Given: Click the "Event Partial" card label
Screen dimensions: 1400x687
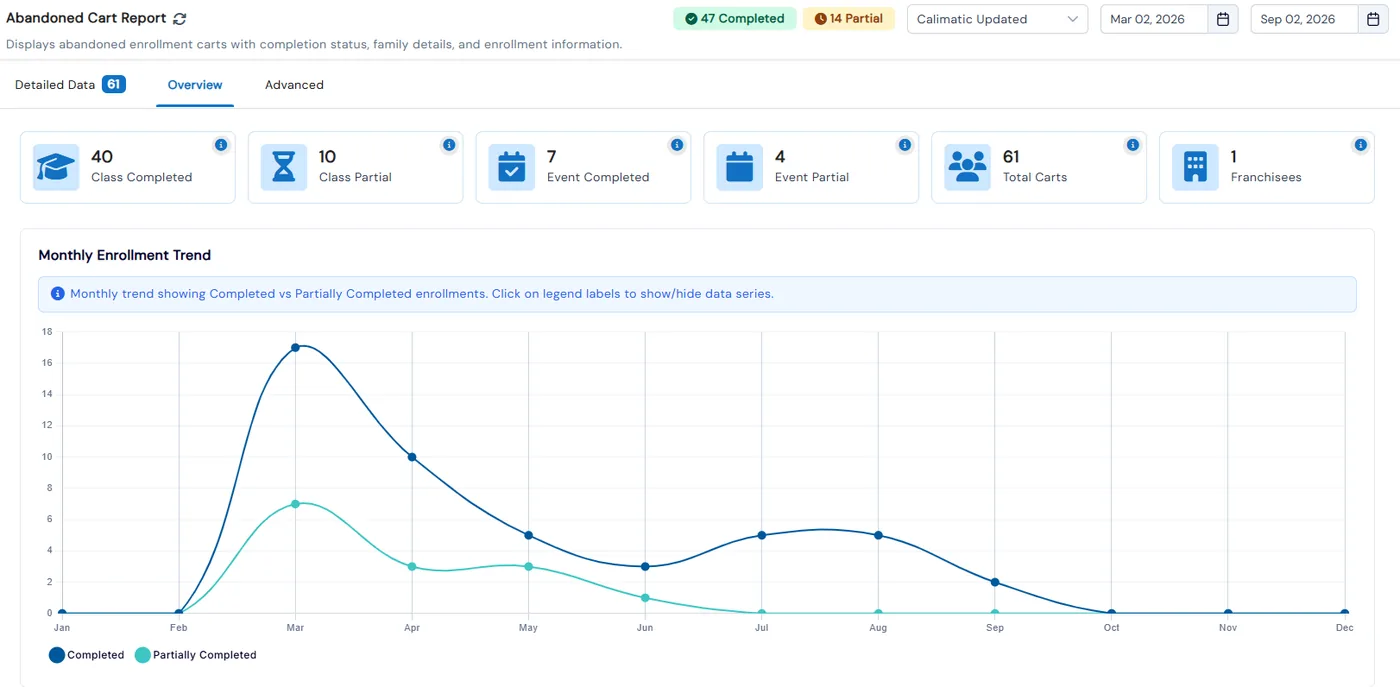Looking at the screenshot, I should (x=812, y=177).
